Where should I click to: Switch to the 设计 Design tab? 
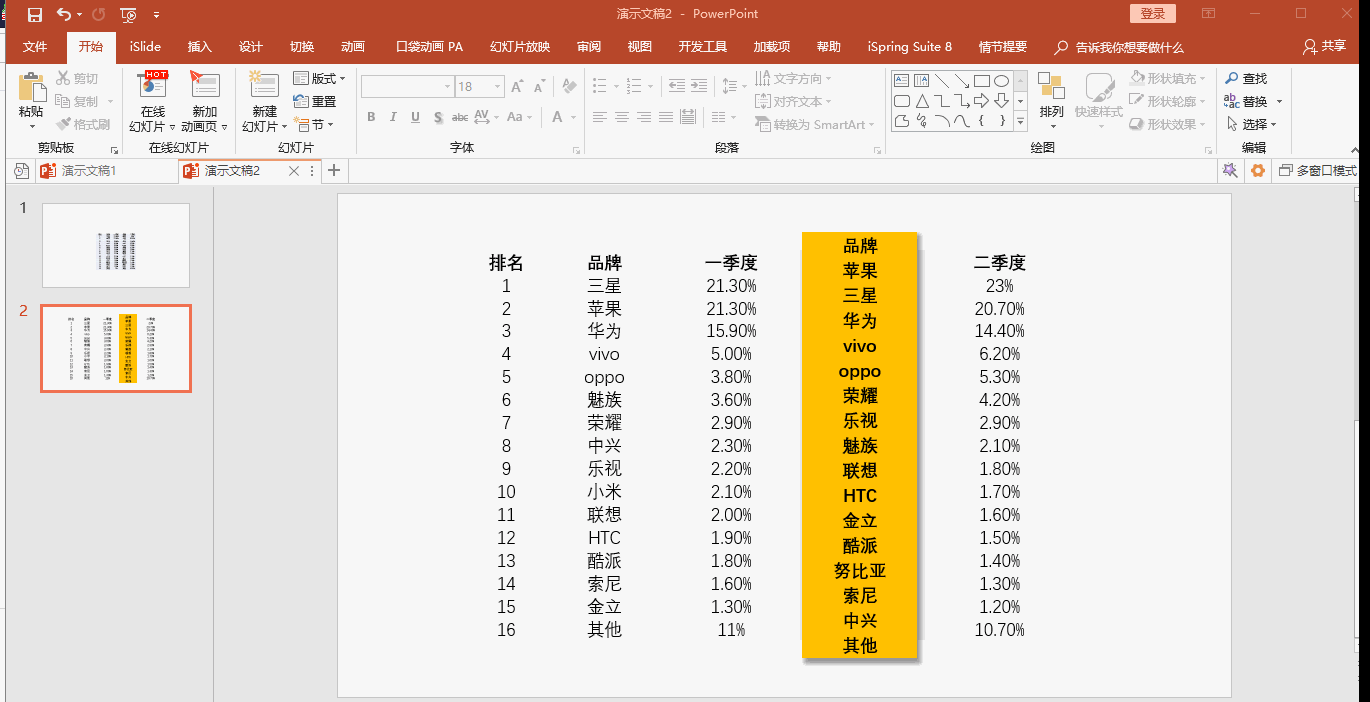[x=251, y=47]
